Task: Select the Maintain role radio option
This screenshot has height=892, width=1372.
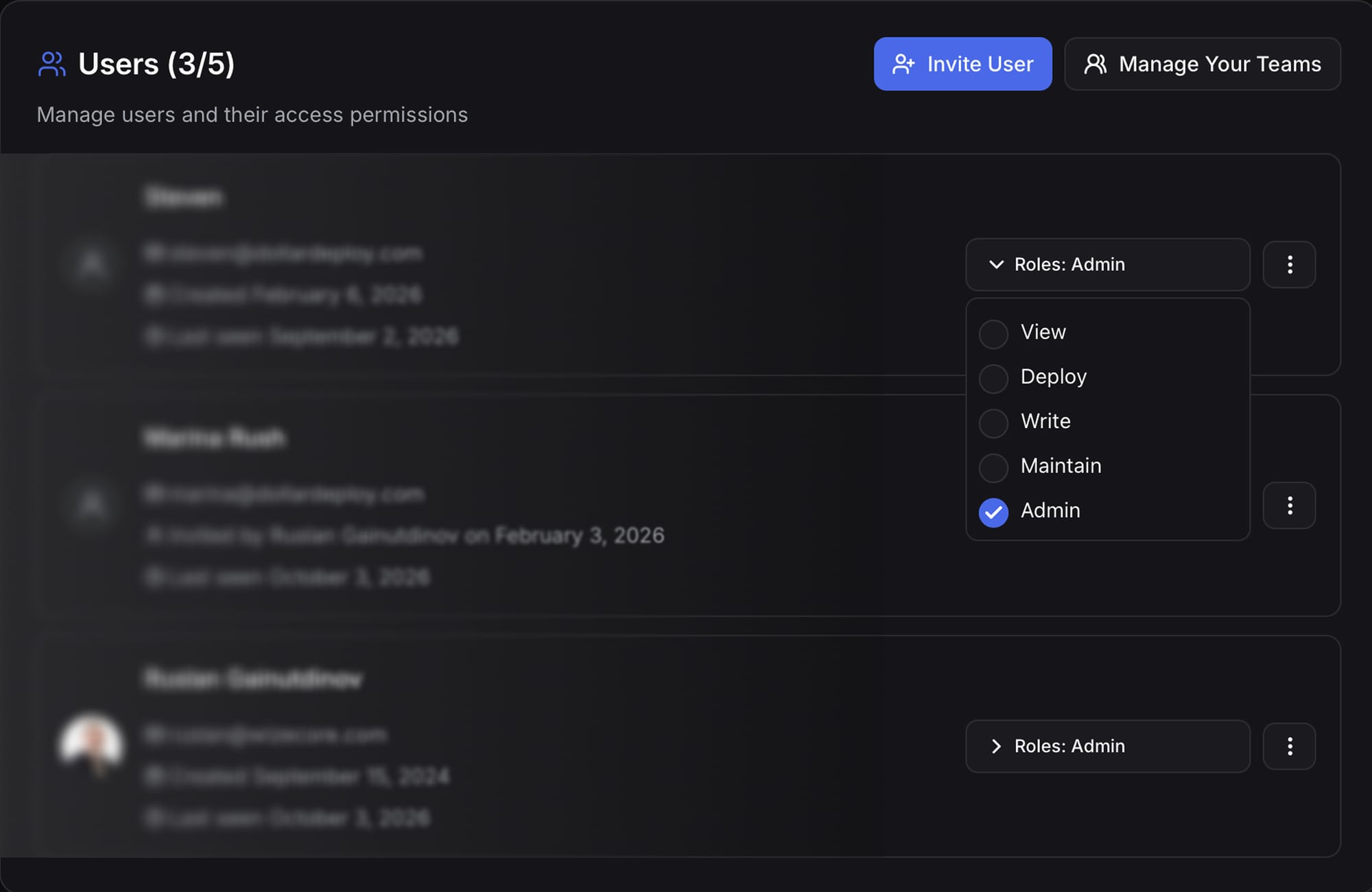Action: [x=993, y=467]
